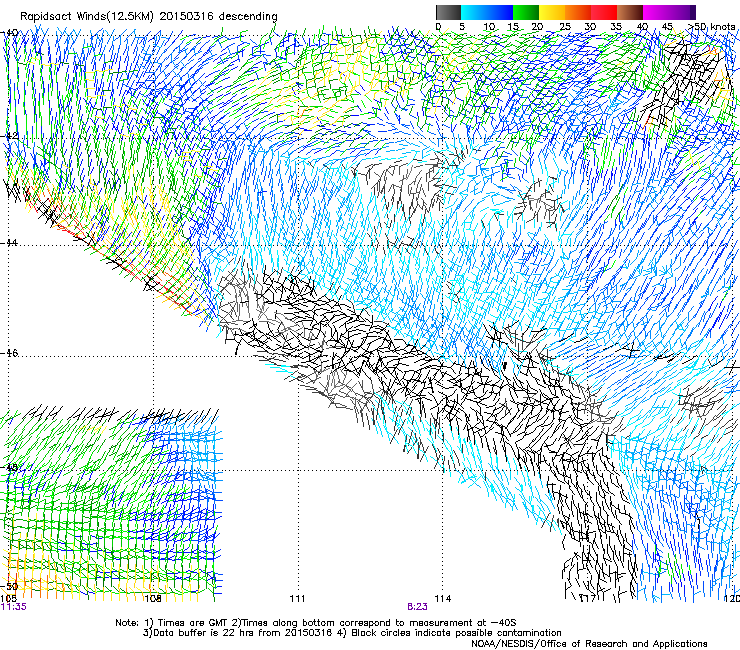Image resolution: width=740 pixels, height=650 pixels.
Task: Click the '25' label under the color bar
Action: tap(565, 27)
